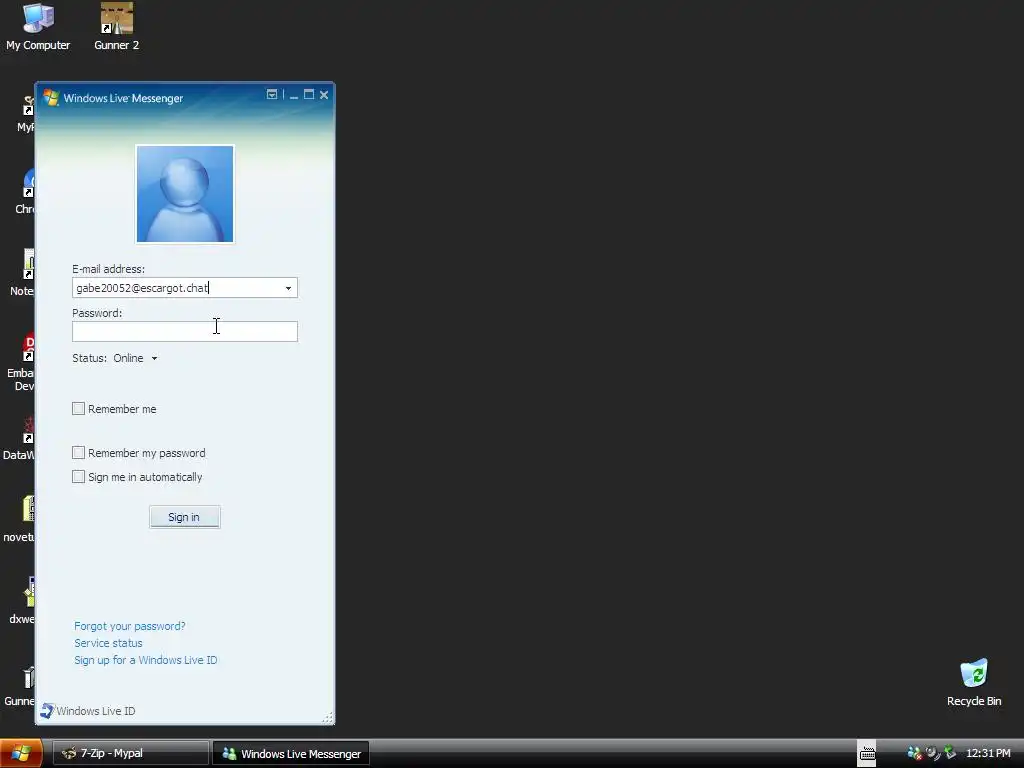The image size is (1024, 768).
Task: Click the Messenger user avatar picture
Action: coord(185,194)
